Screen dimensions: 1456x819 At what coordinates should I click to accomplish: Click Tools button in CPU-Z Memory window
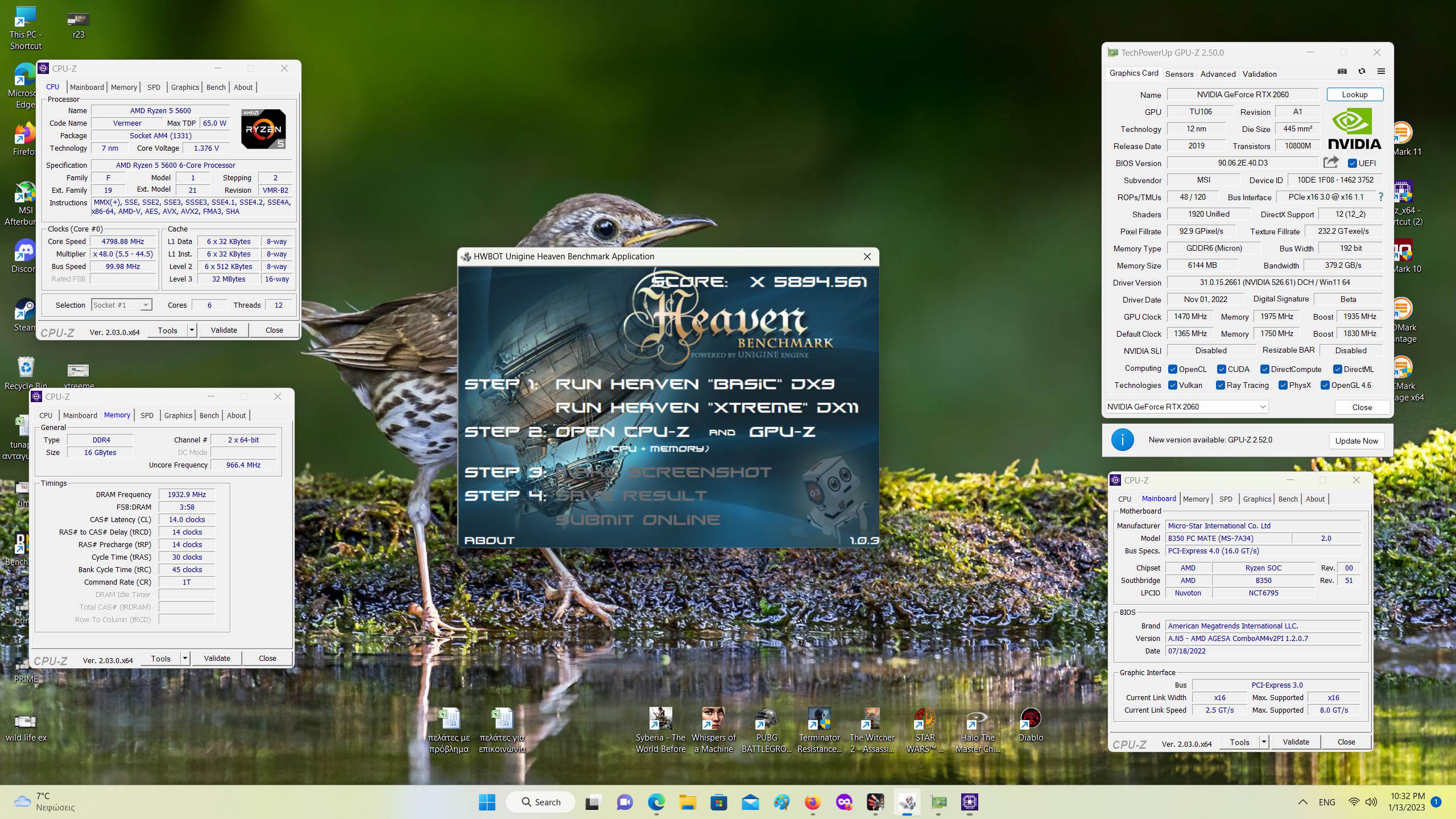click(x=160, y=658)
